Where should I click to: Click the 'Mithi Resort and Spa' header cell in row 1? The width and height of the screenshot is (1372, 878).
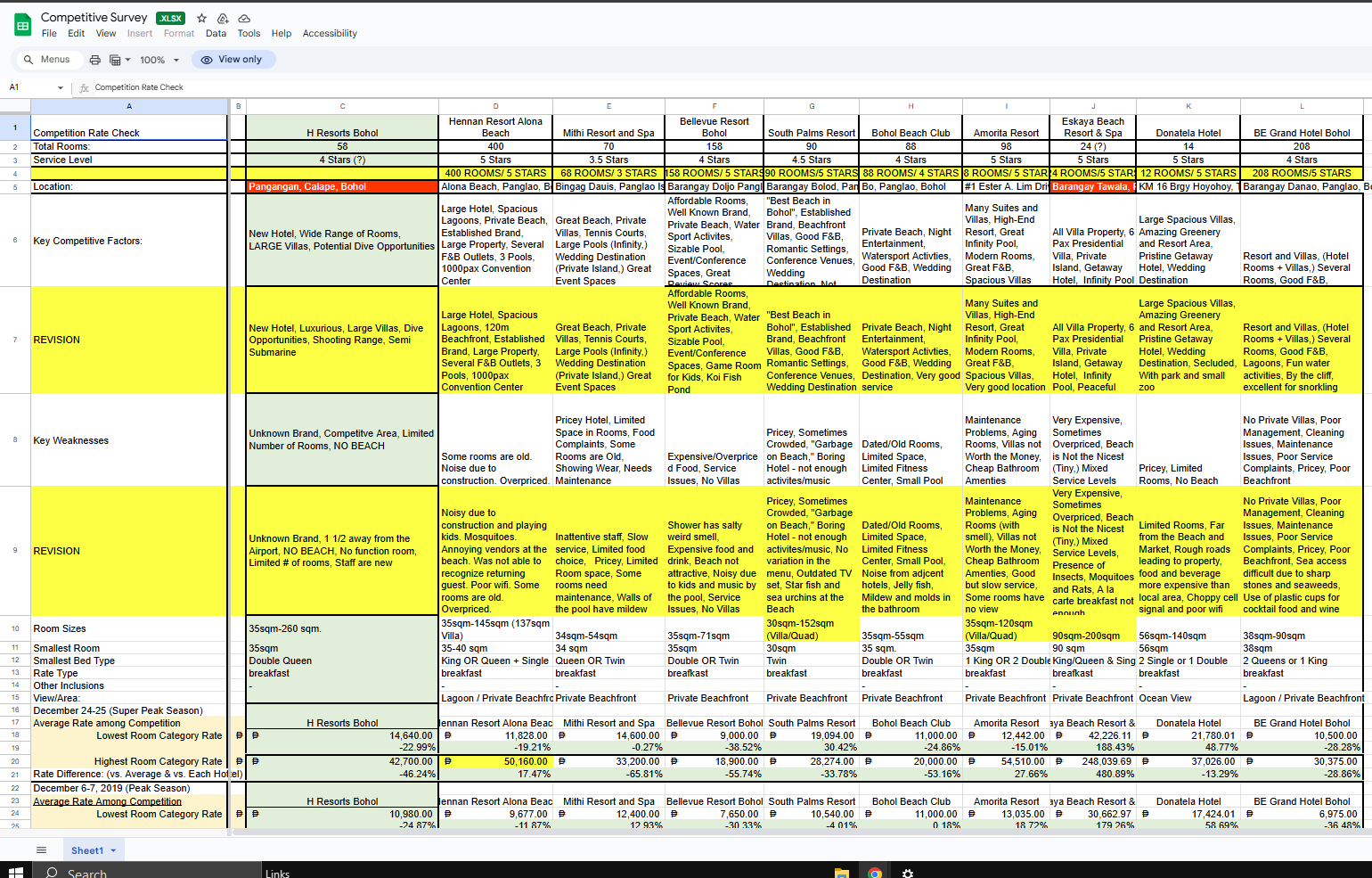608,127
